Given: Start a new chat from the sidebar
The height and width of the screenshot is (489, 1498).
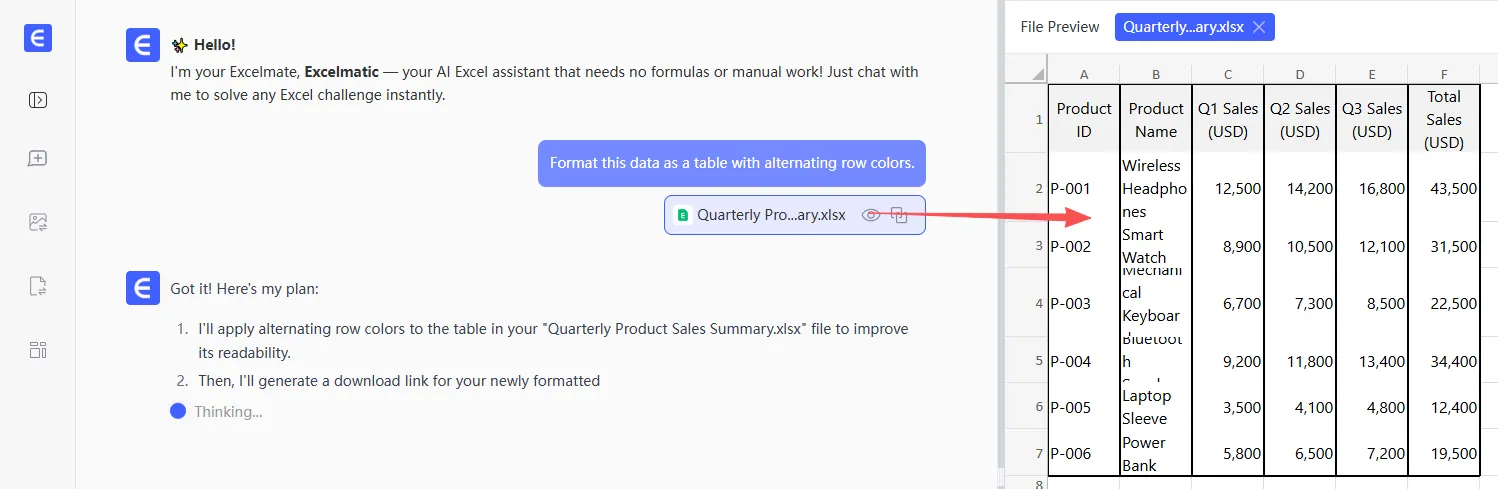Looking at the screenshot, I should tap(38, 159).
